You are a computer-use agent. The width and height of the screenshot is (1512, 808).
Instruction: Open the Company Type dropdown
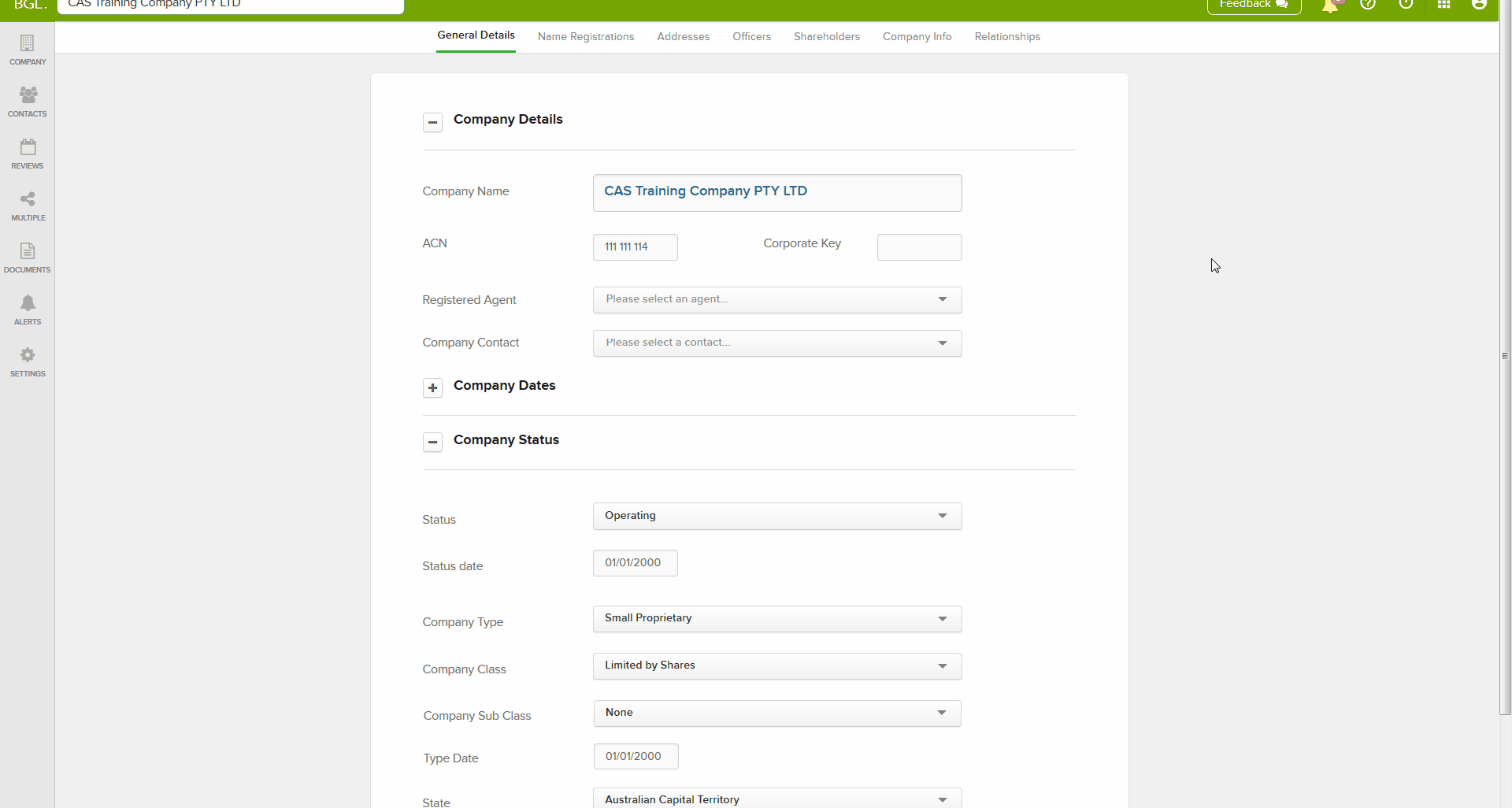pos(777,618)
